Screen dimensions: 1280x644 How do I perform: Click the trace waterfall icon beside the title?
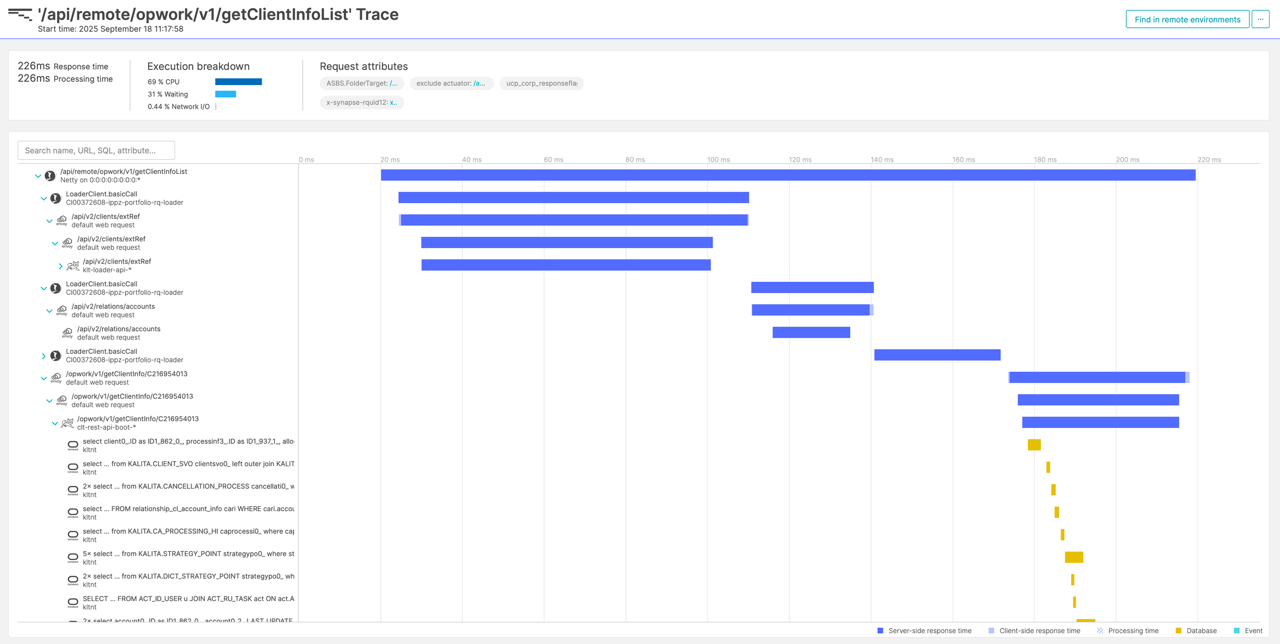point(20,15)
